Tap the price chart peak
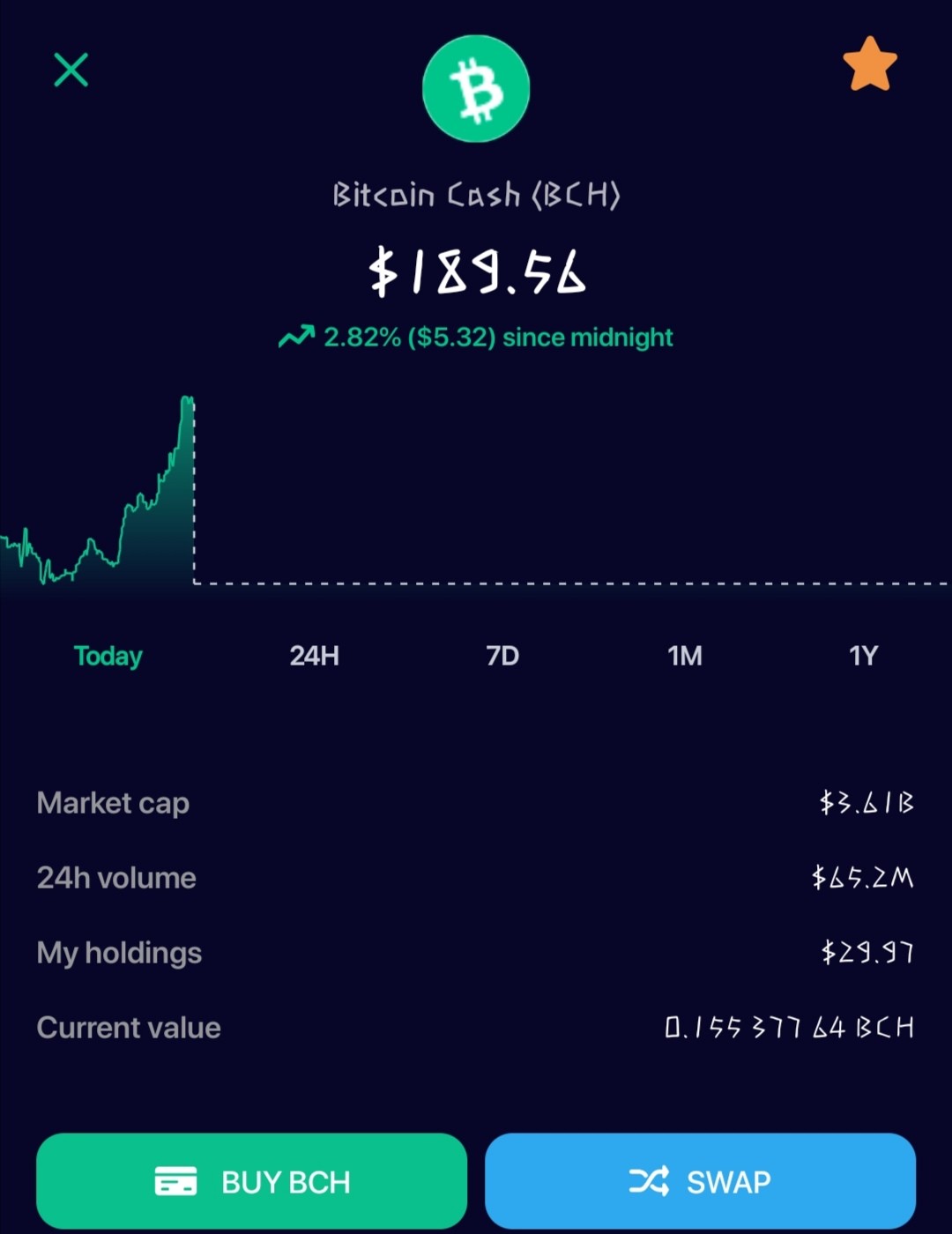 pos(187,402)
